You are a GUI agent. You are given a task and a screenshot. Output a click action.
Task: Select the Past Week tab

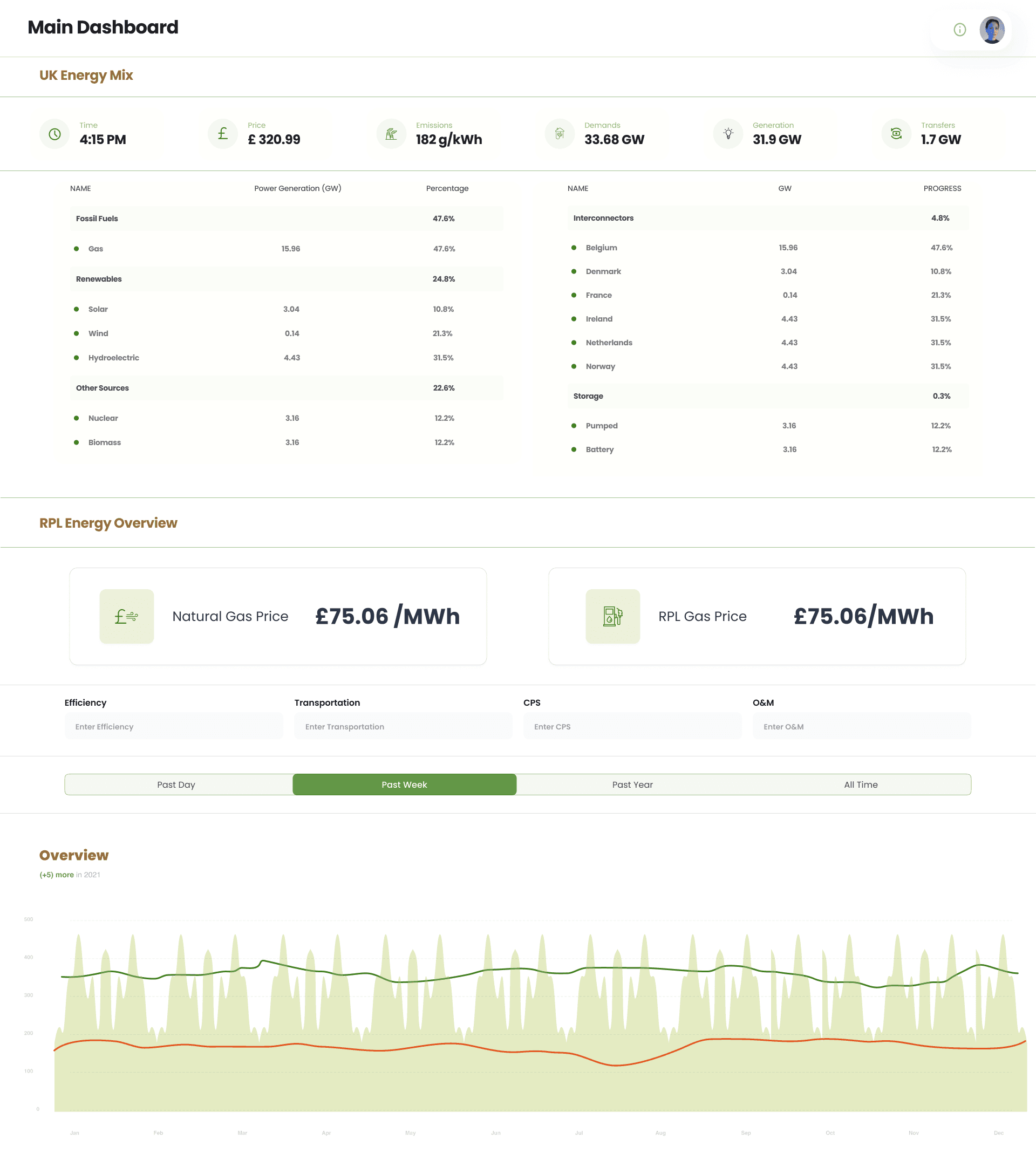click(x=404, y=784)
